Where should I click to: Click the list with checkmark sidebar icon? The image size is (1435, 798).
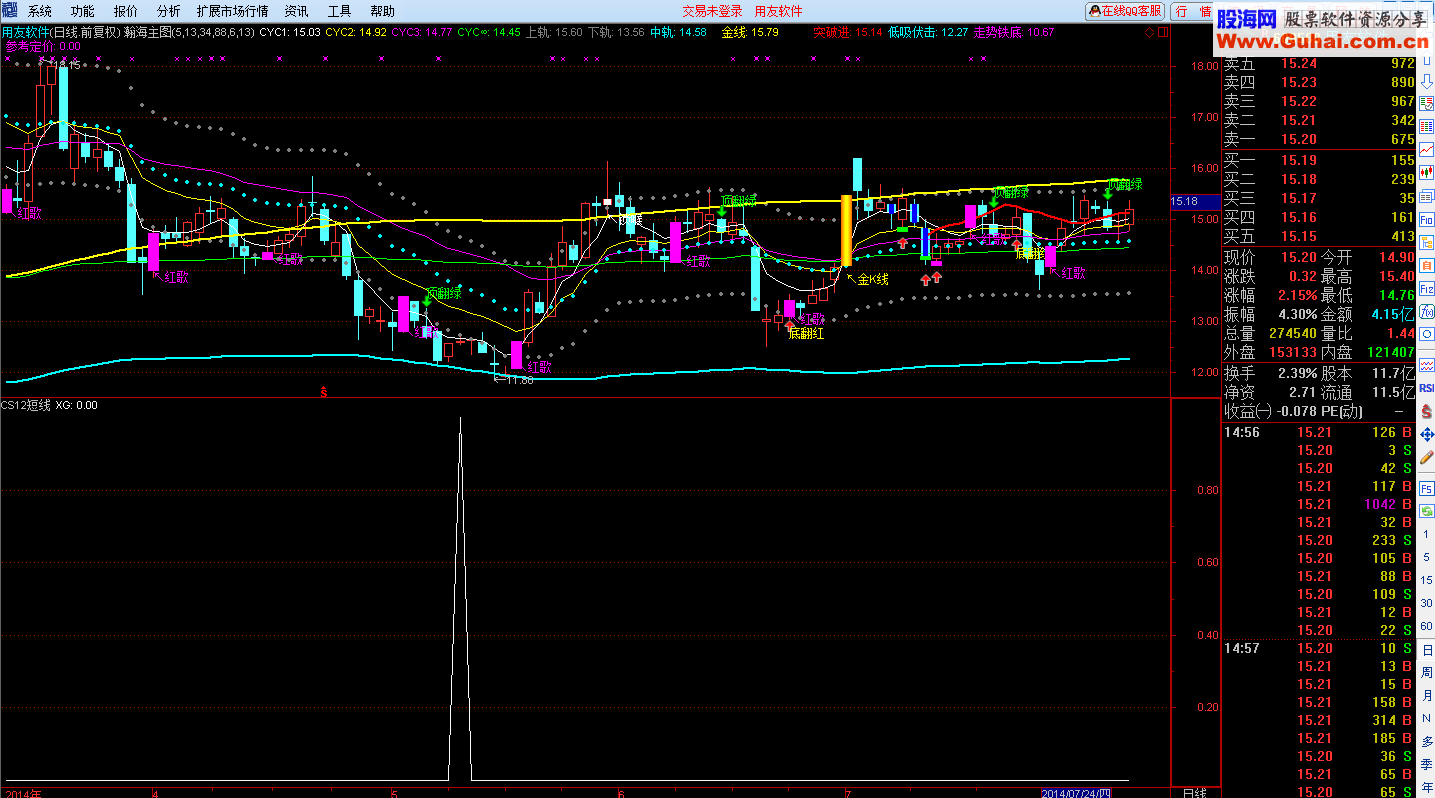pyautogui.click(x=1427, y=104)
